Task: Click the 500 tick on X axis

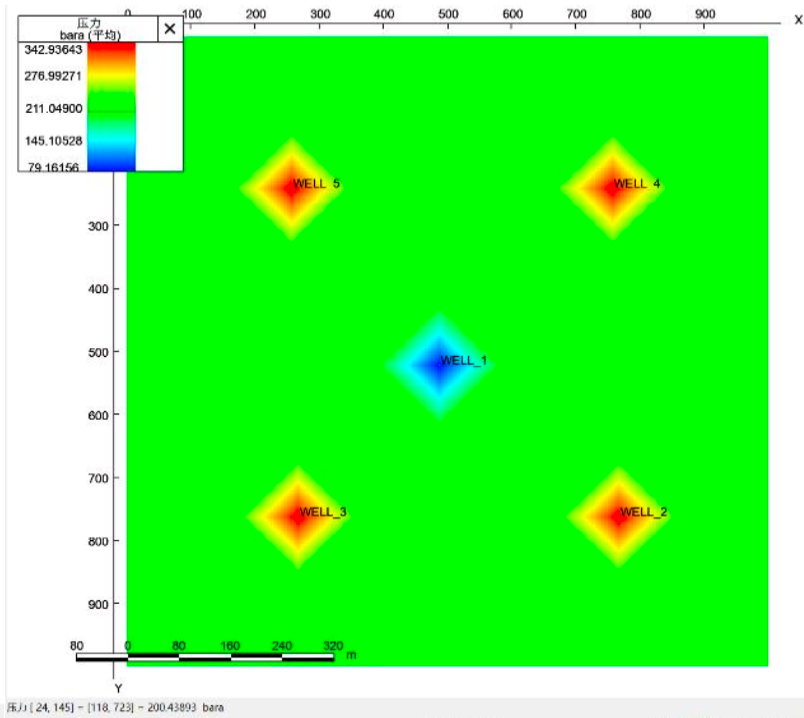Action: [448, 14]
